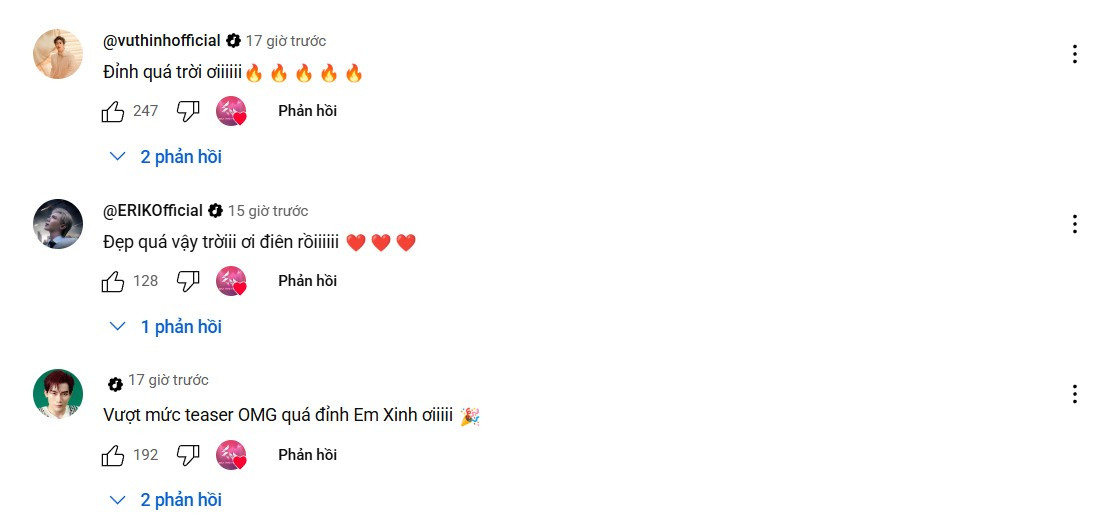Open the @vuthinhofficial channel link
This screenshot has width=1118, height=525.
[162, 41]
